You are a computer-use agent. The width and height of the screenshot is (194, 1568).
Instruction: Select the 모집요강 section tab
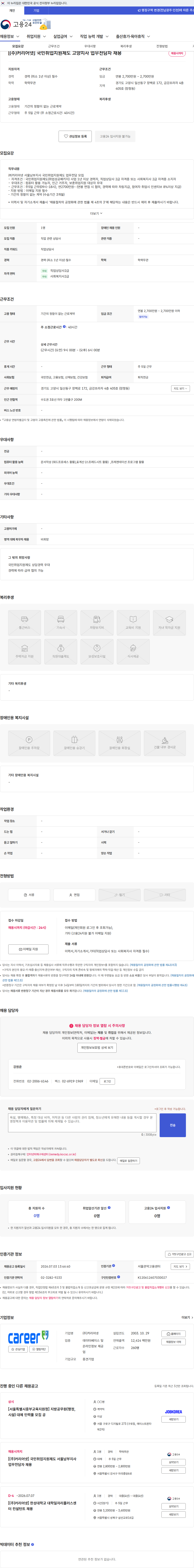(18, 46)
